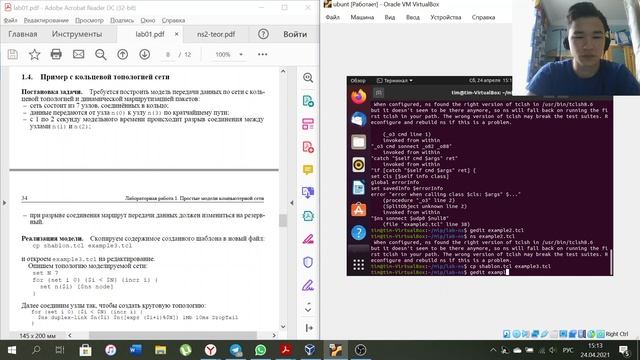Open the Compress PDF tool in right pane
This screenshot has width=640, height=360.
(x=308, y=216)
